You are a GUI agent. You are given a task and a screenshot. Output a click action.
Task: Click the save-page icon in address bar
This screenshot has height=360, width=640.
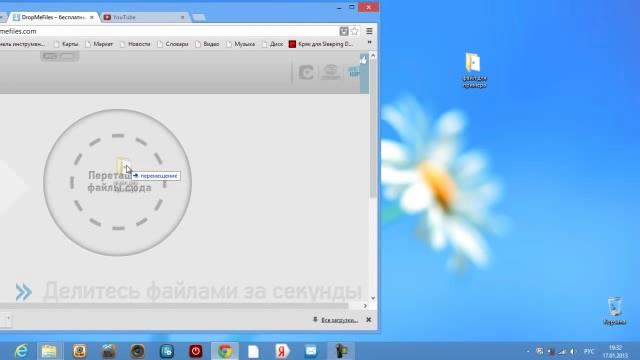tap(344, 31)
